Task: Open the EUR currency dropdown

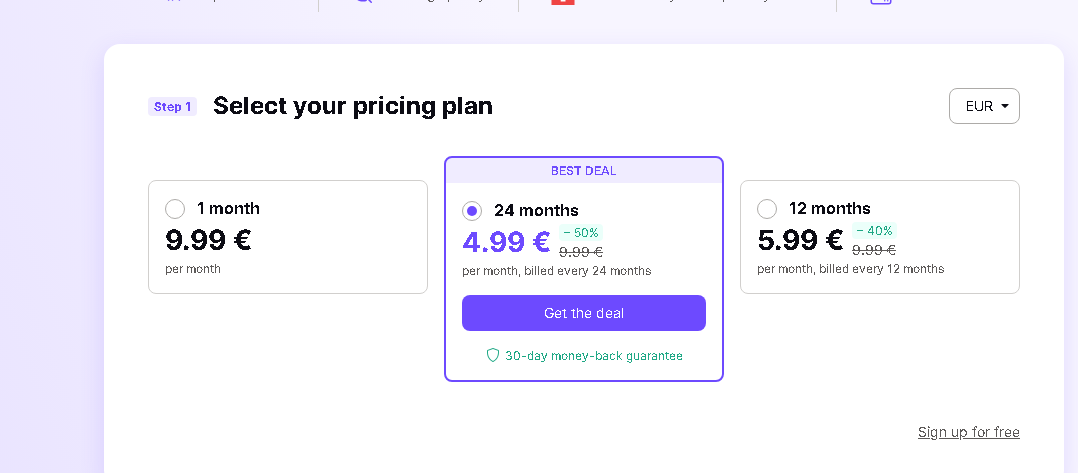Action: [x=984, y=106]
